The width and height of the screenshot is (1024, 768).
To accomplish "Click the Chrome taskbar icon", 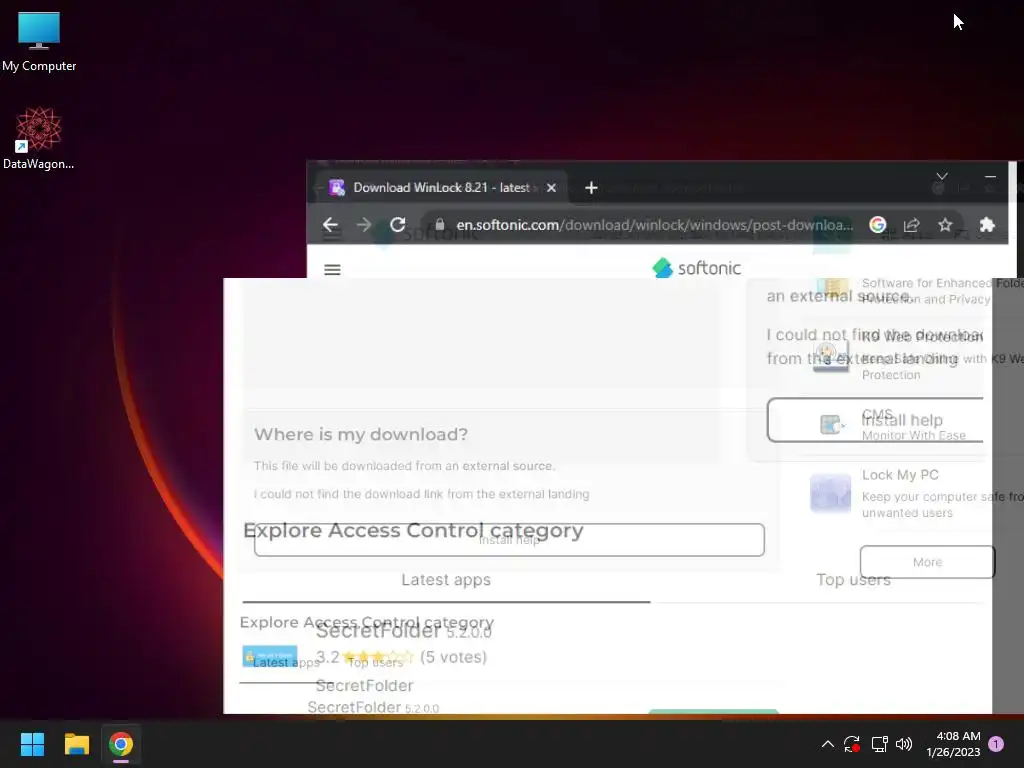I will click(x=121, y=744).
